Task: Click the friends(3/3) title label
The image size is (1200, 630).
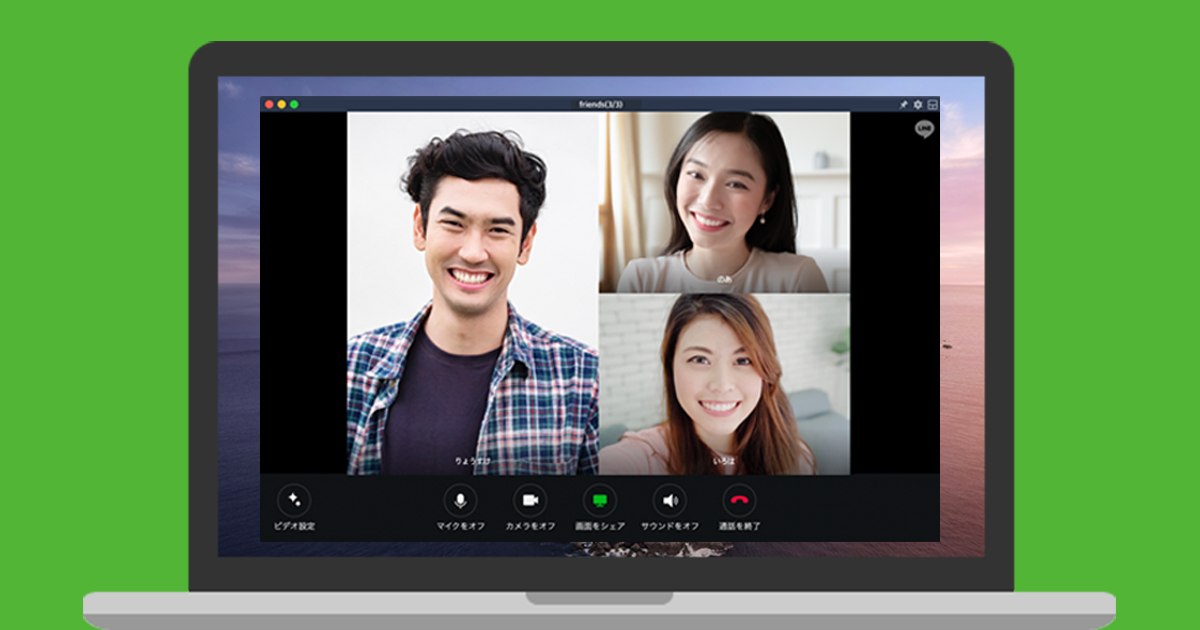Action: point(600,104)
